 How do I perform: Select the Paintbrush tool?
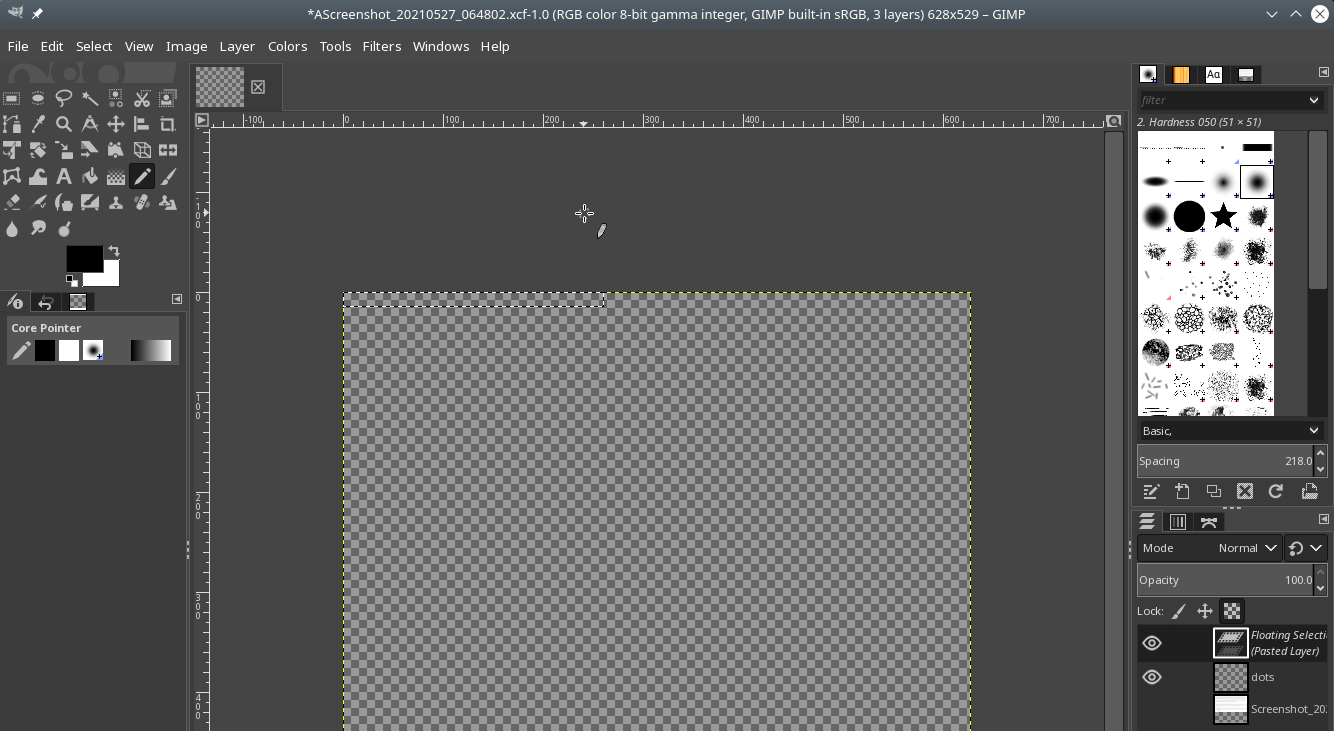(168, 176)
